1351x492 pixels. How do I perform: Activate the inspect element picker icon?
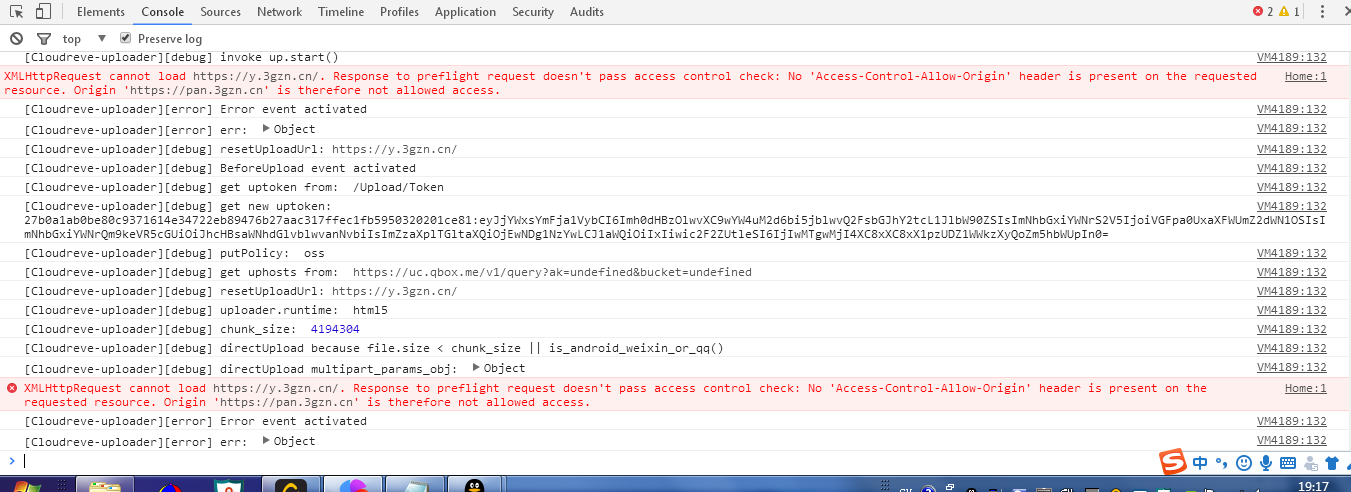tap(18, 12)
